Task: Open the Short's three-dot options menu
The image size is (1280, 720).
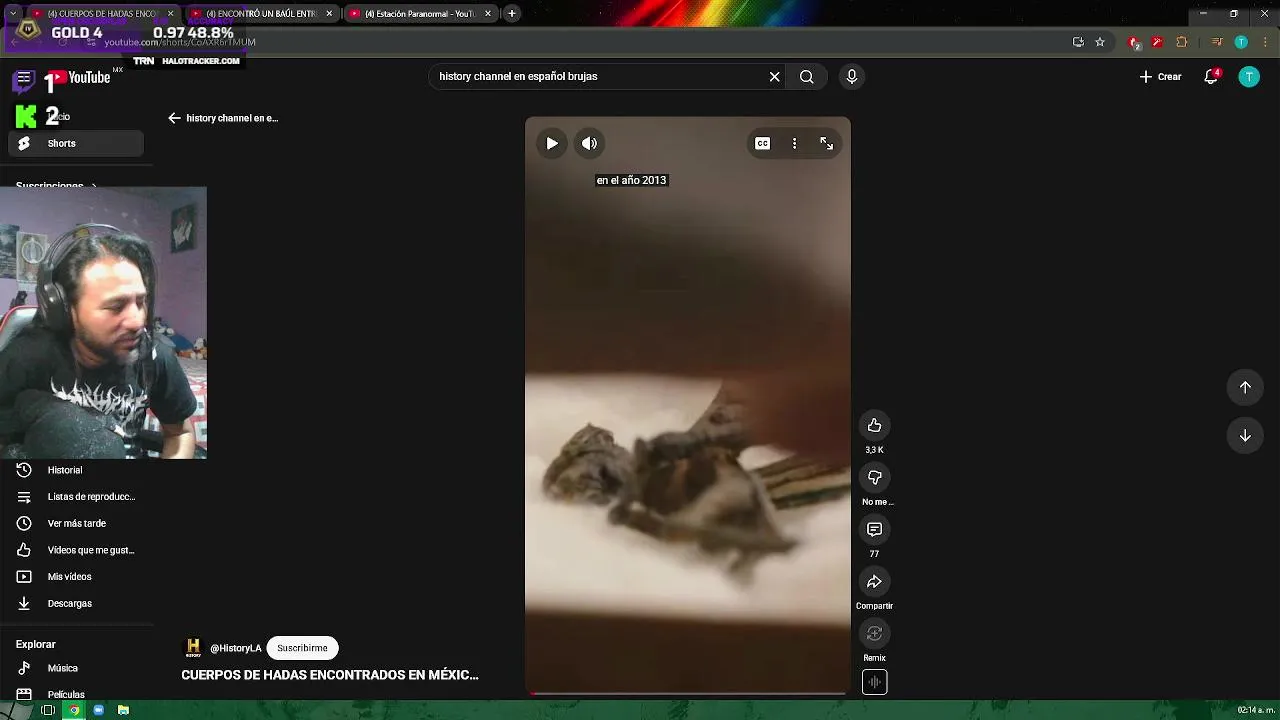Action: 794,143
